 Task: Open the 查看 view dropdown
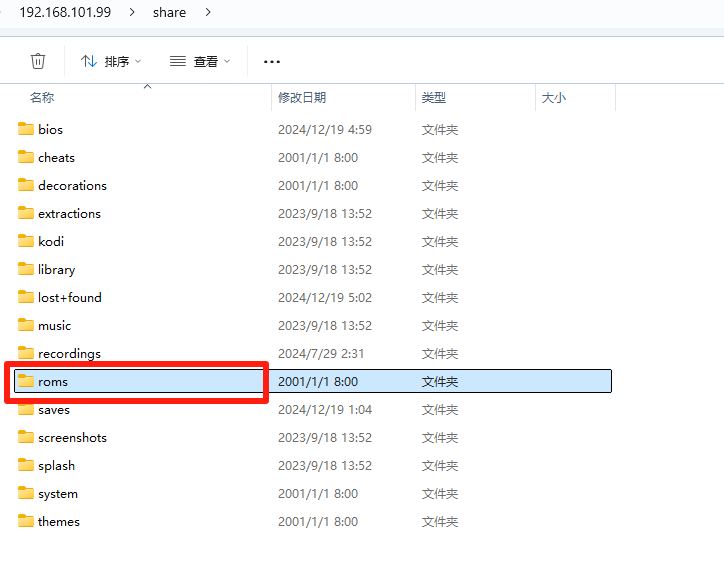(200, 61)
